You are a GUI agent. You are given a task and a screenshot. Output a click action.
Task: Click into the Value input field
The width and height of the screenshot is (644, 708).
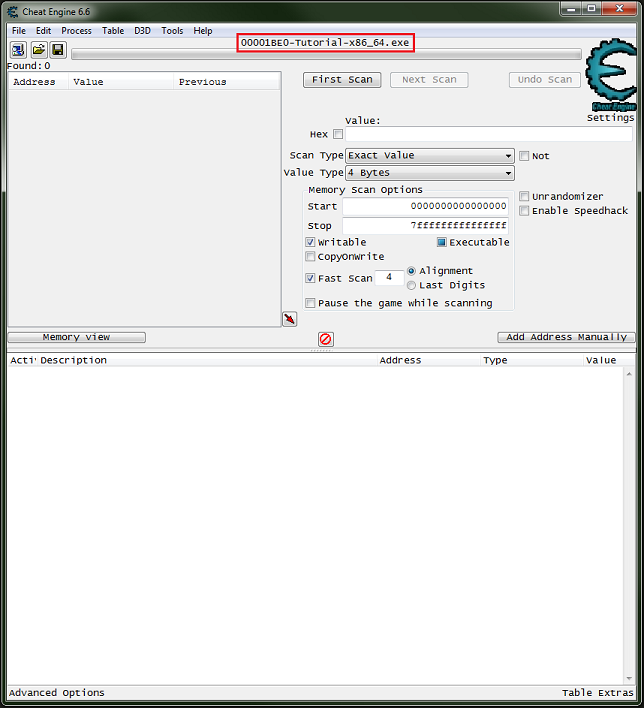[488, 134]
